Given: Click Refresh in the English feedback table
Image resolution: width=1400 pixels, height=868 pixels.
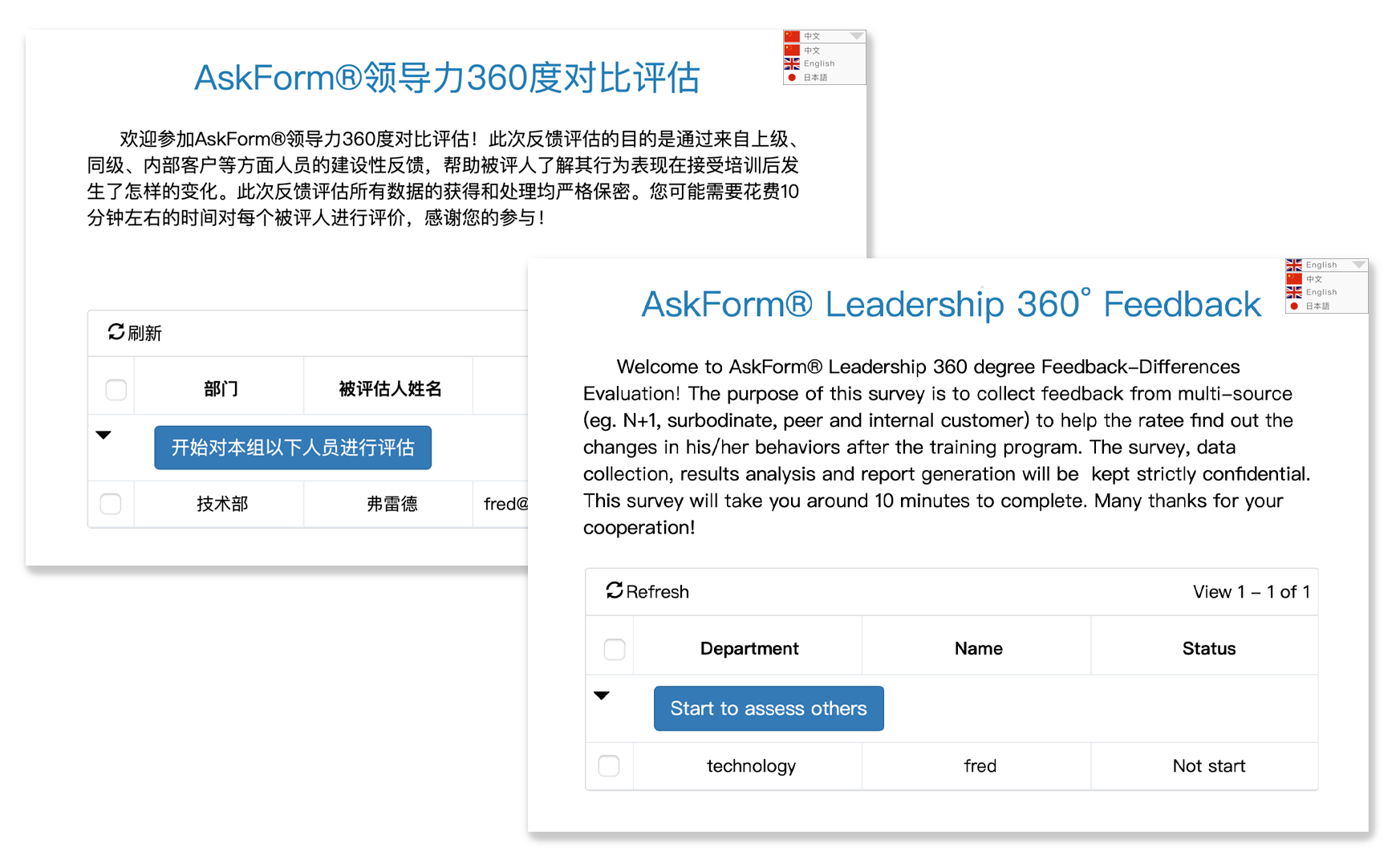Looking at the screenshot, I should tap(647, 591).
